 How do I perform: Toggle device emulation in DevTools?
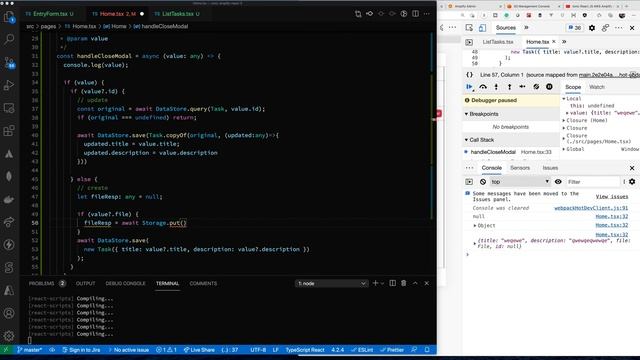tap(482, 28)
